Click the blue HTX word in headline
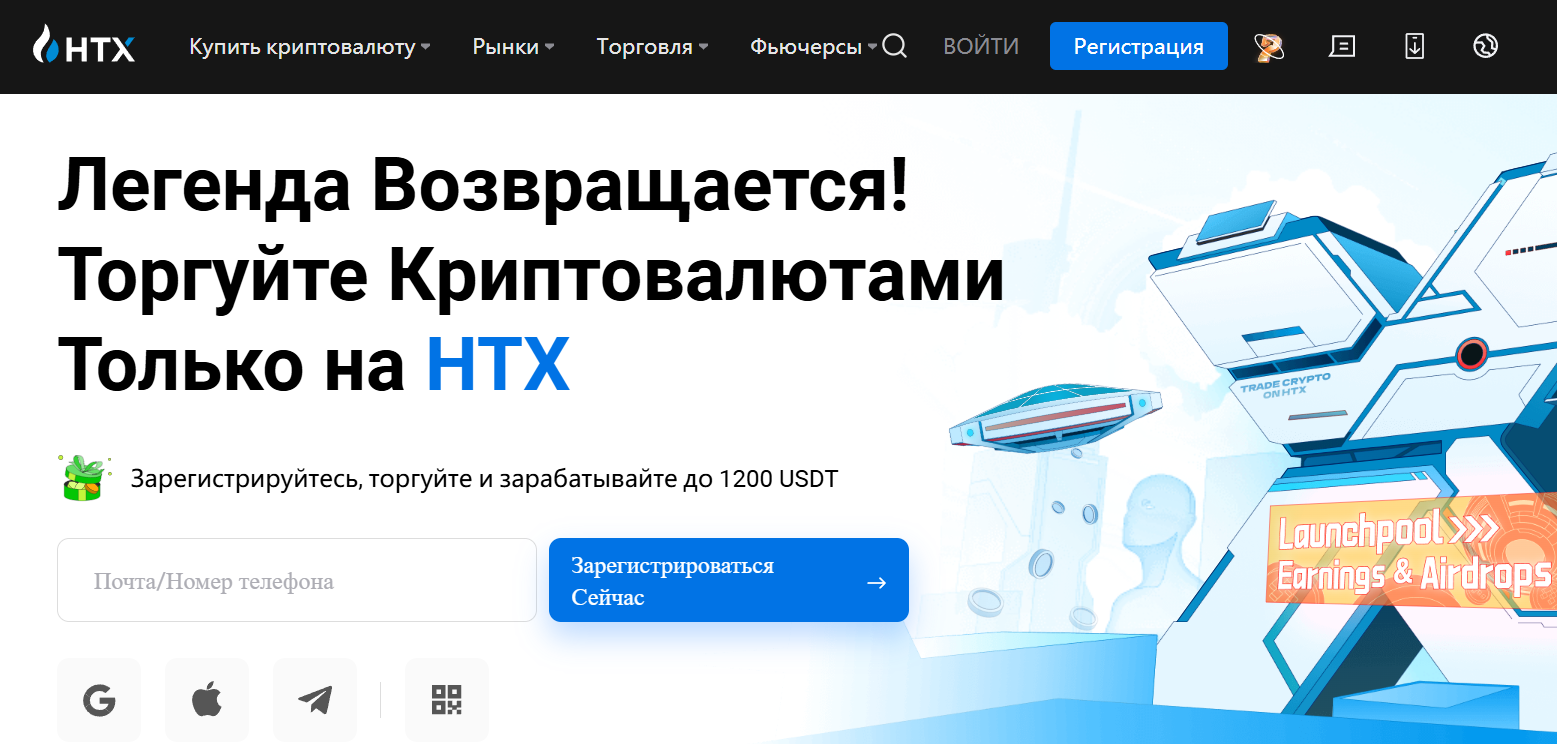 498,364
